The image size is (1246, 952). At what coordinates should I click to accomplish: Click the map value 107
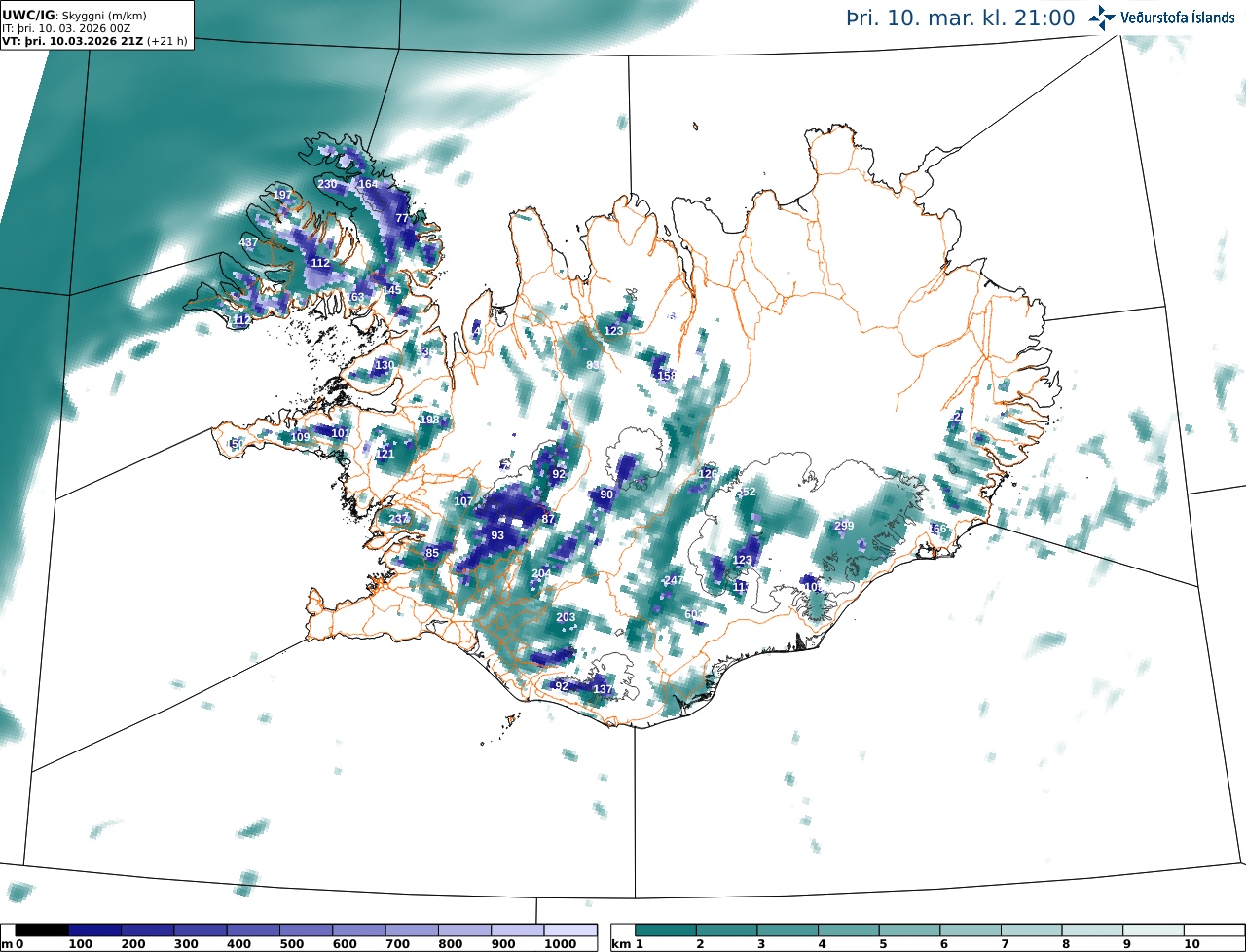tap(463, 501)
